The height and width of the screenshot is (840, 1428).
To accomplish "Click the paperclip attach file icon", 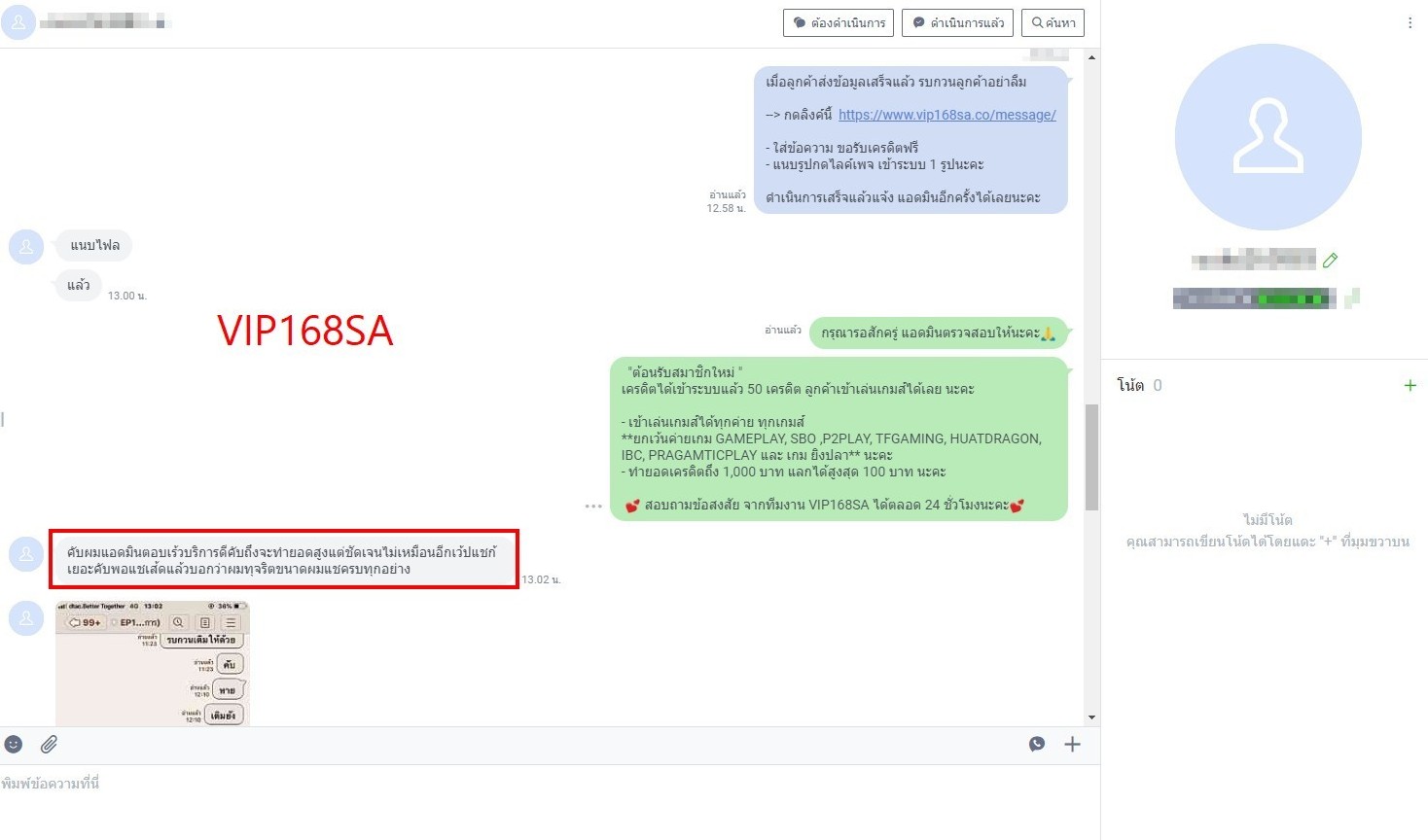I will pos(49,744).
